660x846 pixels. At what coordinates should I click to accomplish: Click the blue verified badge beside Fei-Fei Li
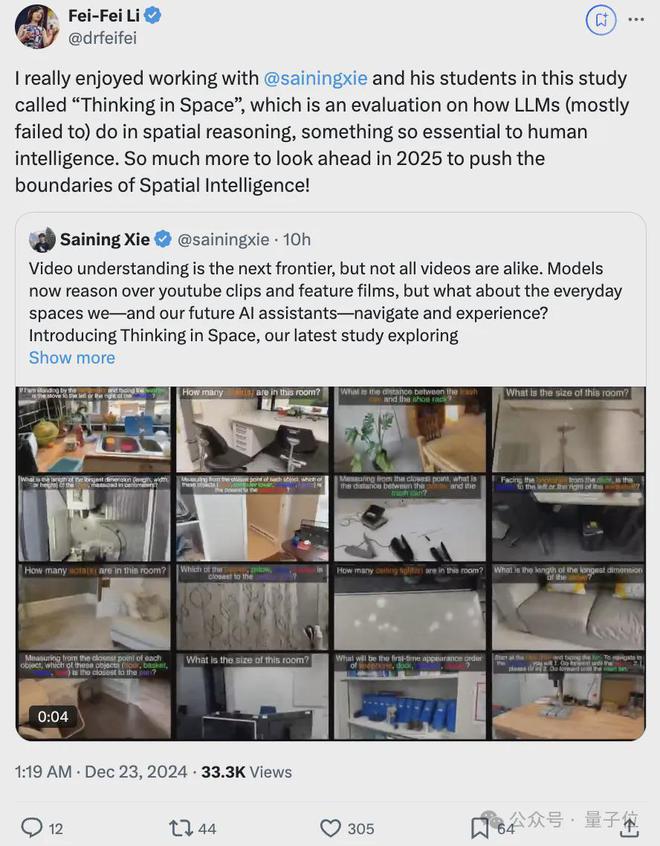tap(153, 16)
